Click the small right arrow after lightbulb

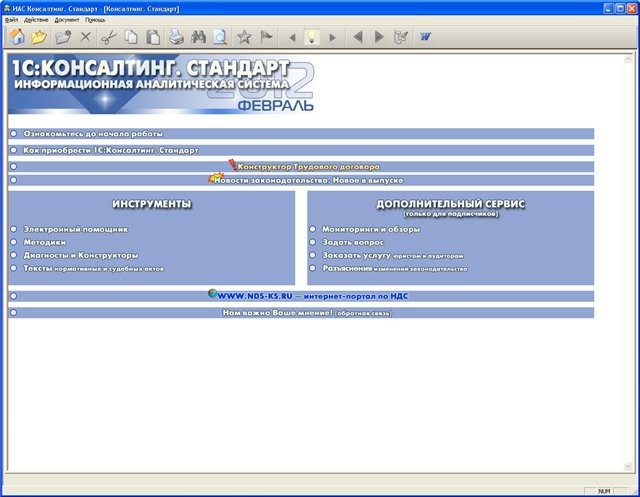click(332, 38)
